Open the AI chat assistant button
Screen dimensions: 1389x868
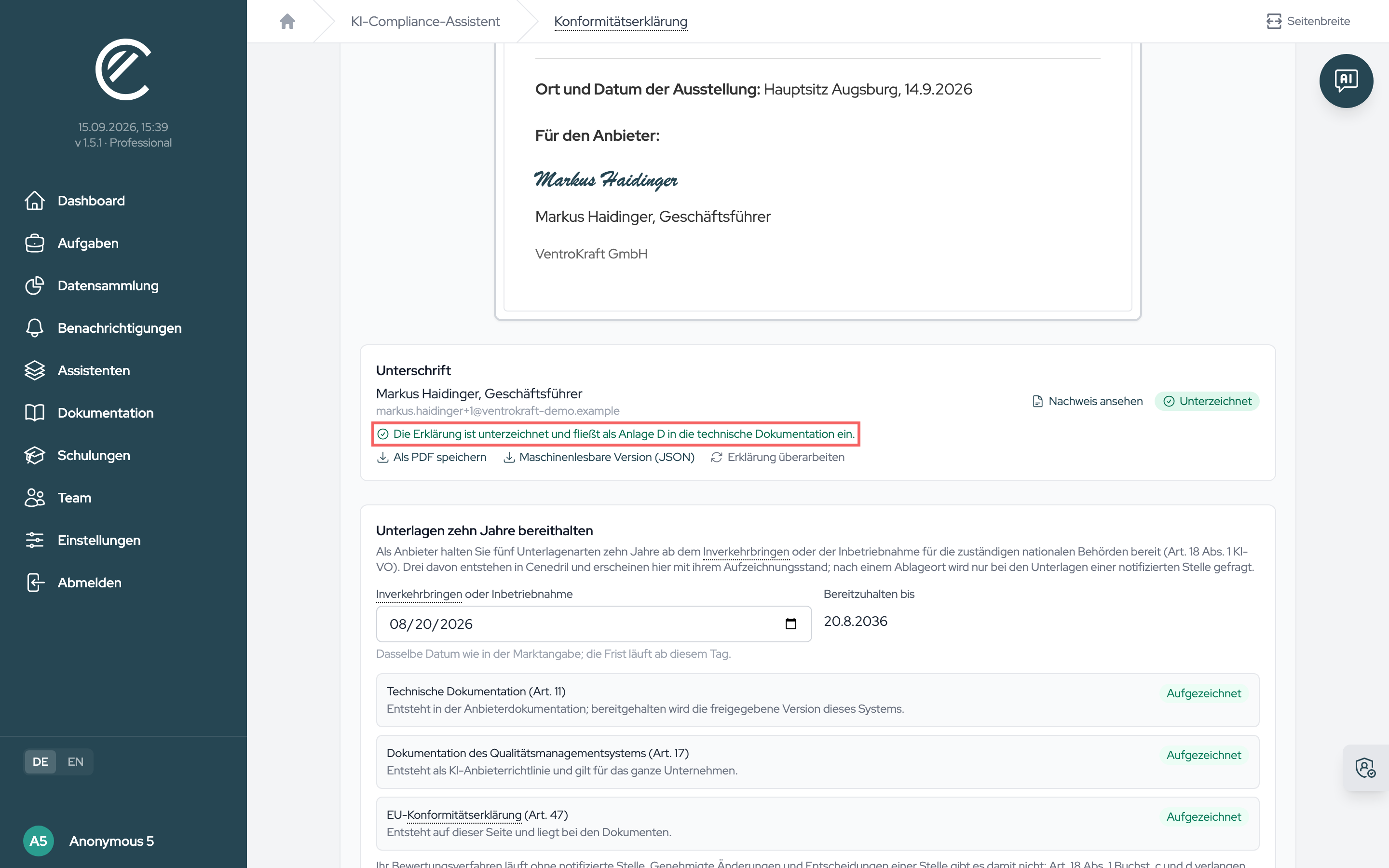coord(1346,81)
